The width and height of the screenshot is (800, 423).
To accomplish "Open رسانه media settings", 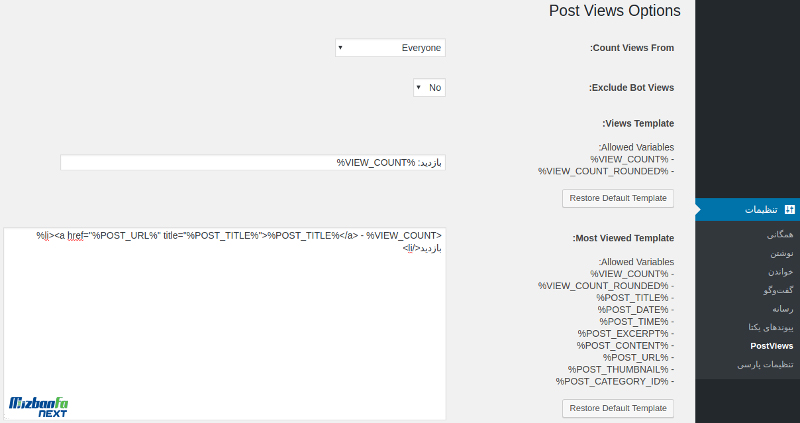I will pyautogui.click(x=783, y=309).
